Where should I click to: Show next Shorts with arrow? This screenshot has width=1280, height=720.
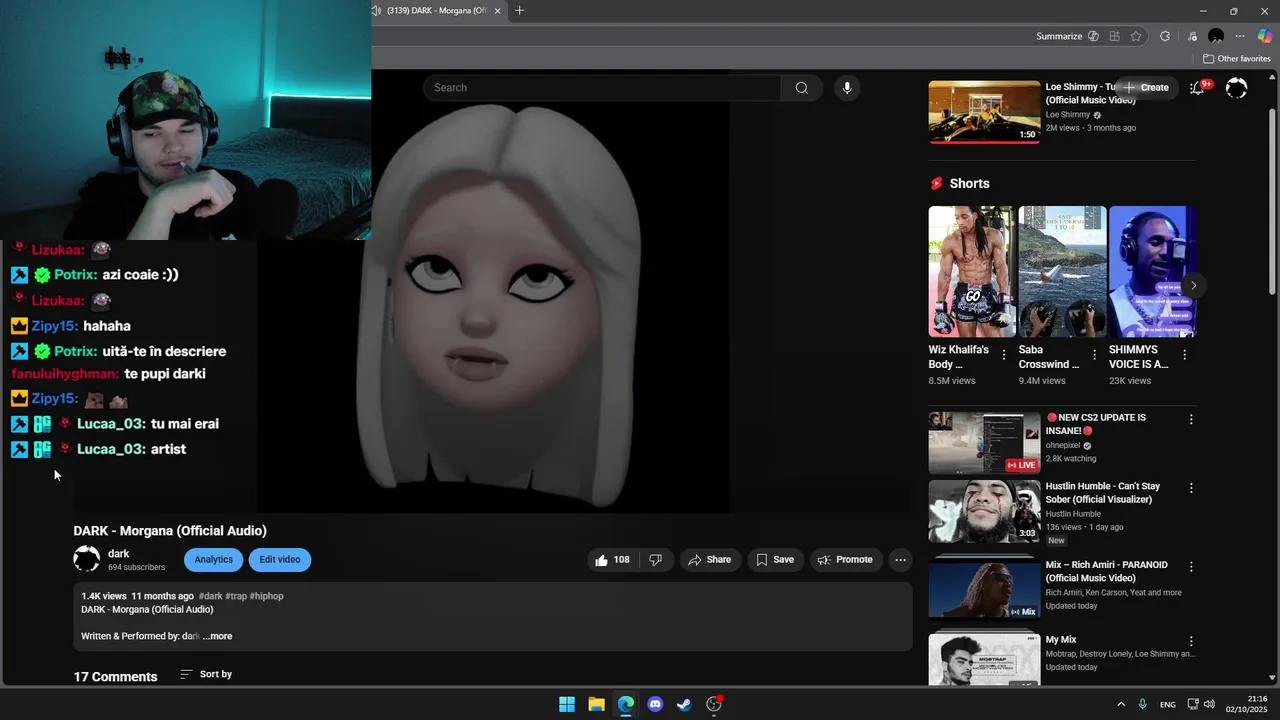(1193, 286)
